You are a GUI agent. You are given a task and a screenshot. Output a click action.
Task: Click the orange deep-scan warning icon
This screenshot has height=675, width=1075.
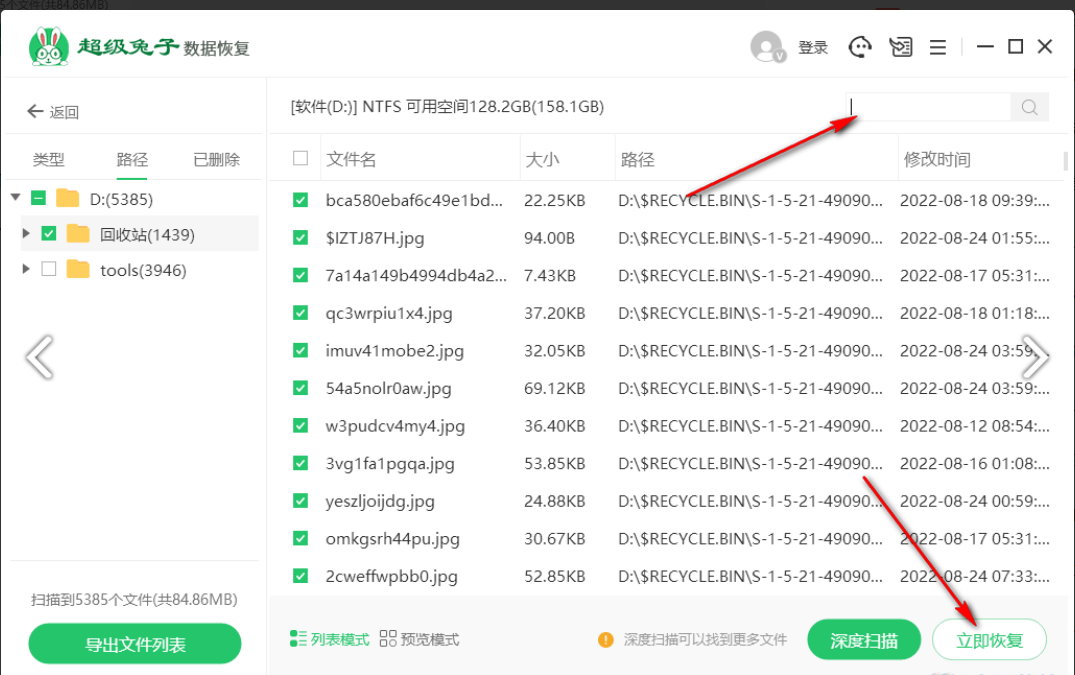(x=605, y=639)
